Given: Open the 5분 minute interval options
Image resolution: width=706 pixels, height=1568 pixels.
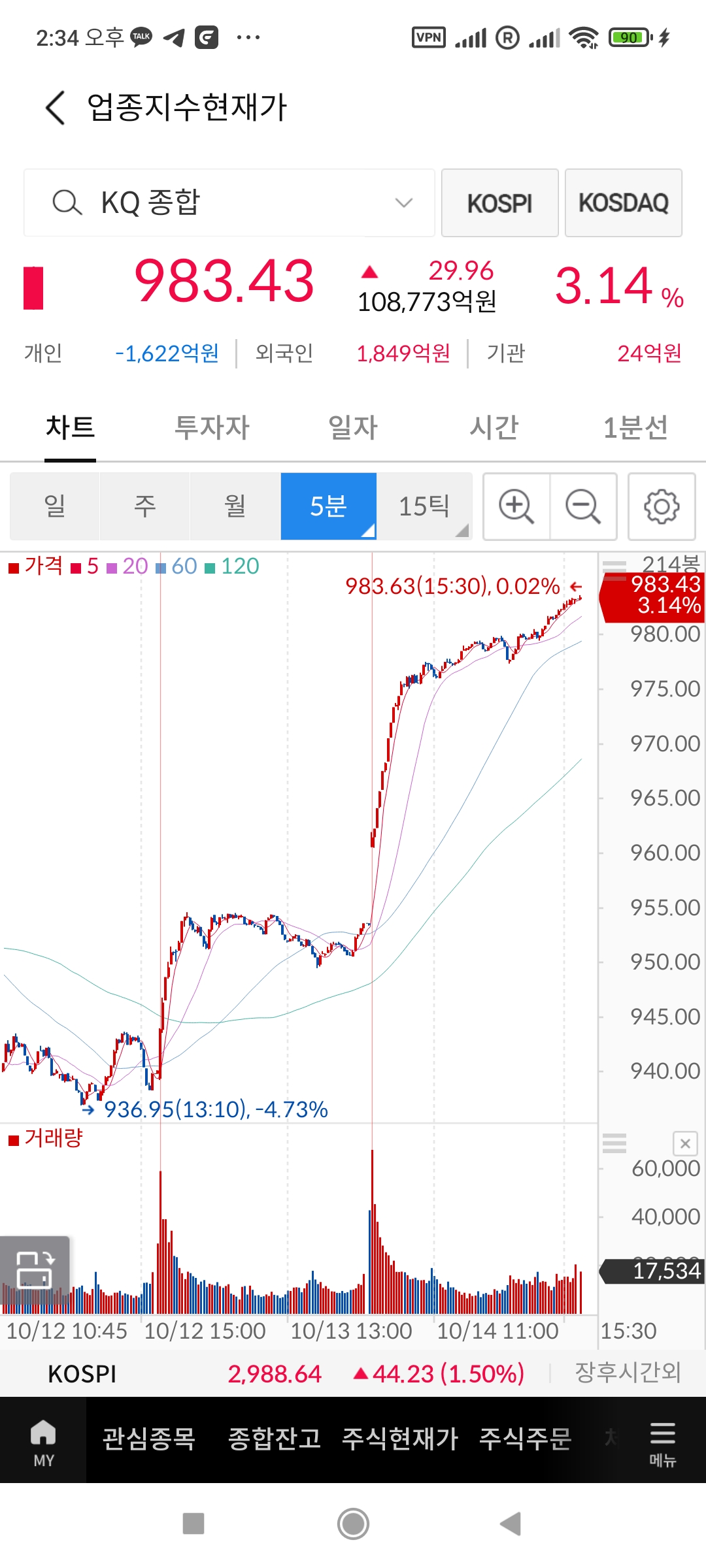Looking at the screenshot, I should coord(328,506).
